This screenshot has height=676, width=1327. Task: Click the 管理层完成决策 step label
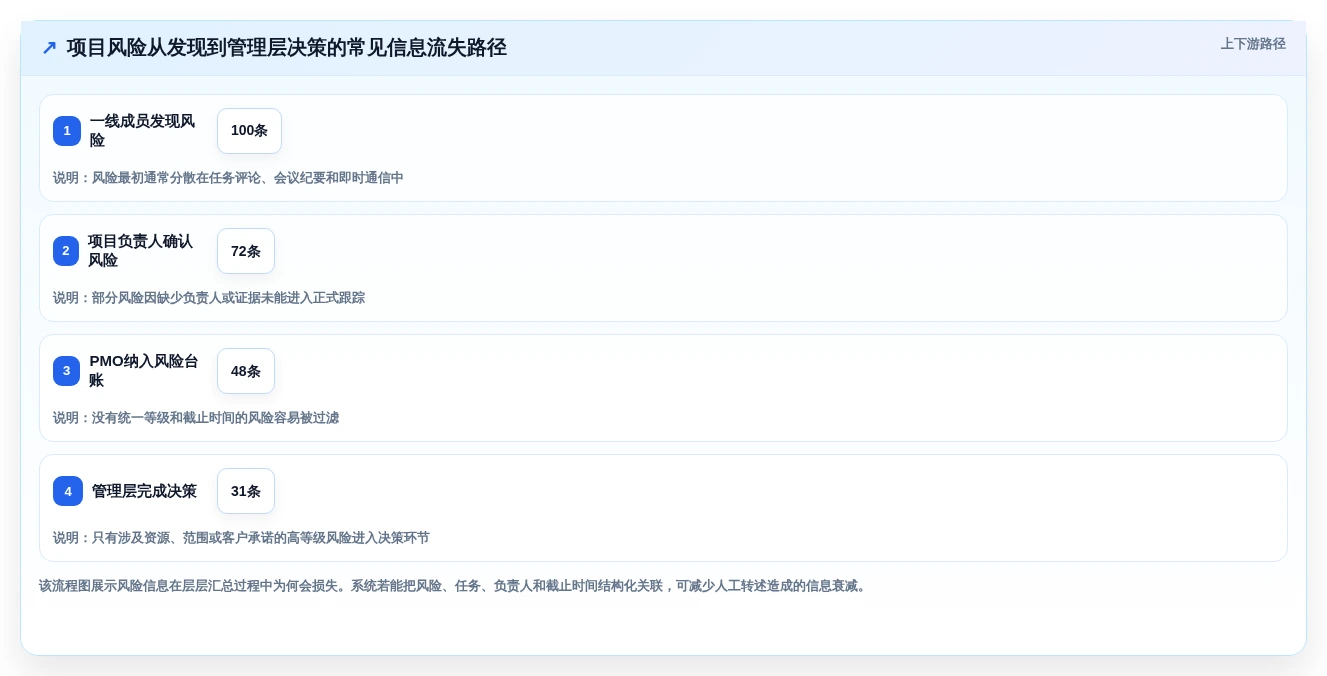144,491
